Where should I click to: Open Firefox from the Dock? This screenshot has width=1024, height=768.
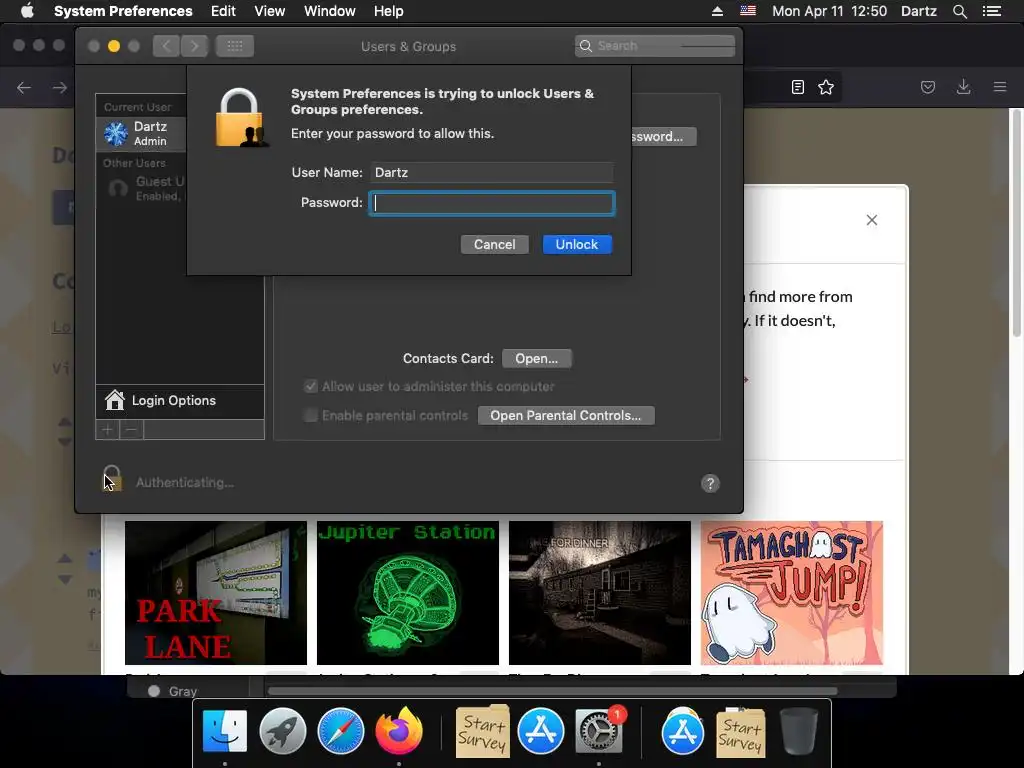[x=398, y=731]
